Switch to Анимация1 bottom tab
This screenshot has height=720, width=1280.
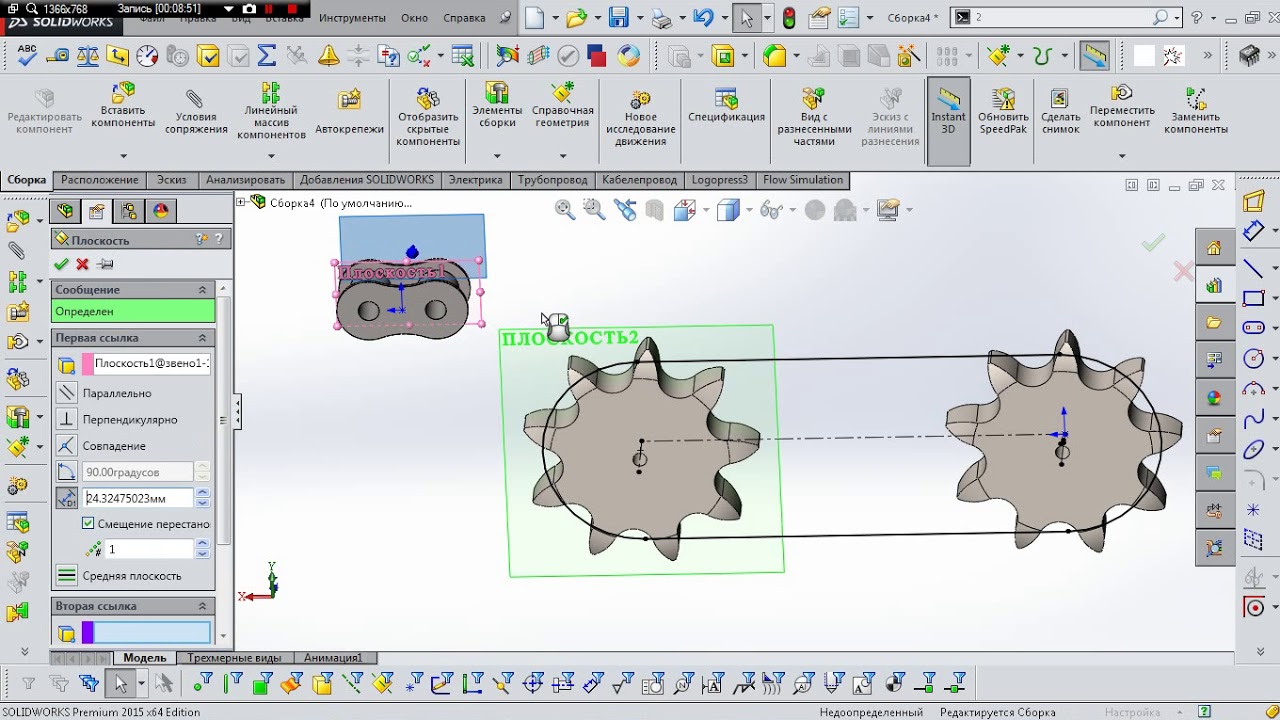point(333,658)
